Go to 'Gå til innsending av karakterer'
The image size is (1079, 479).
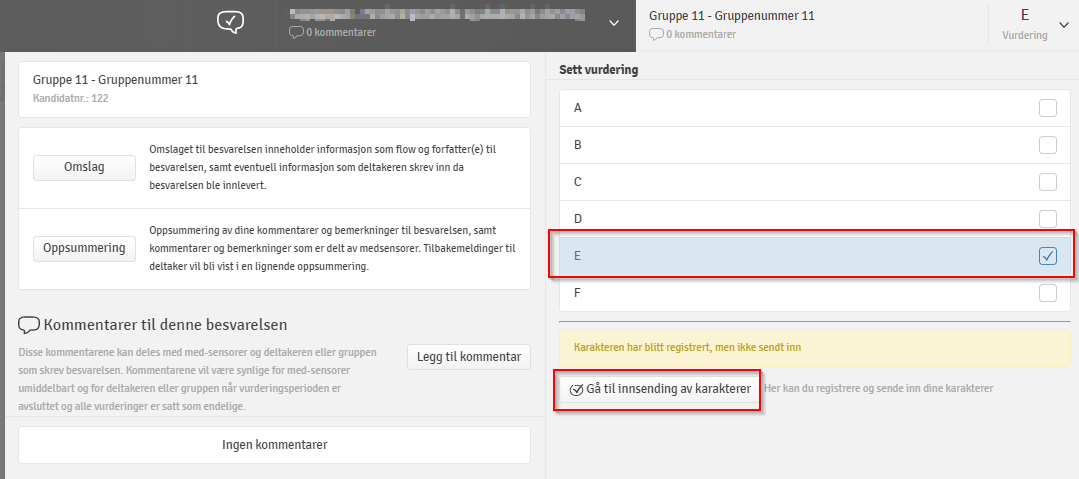[x=659, y=389]
